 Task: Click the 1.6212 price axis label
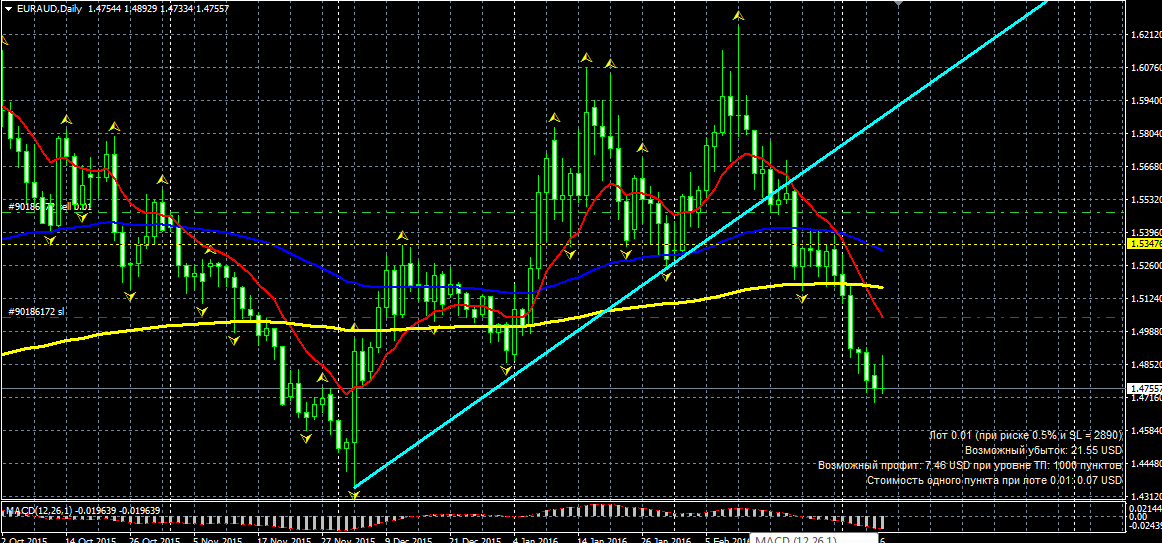1146,35
